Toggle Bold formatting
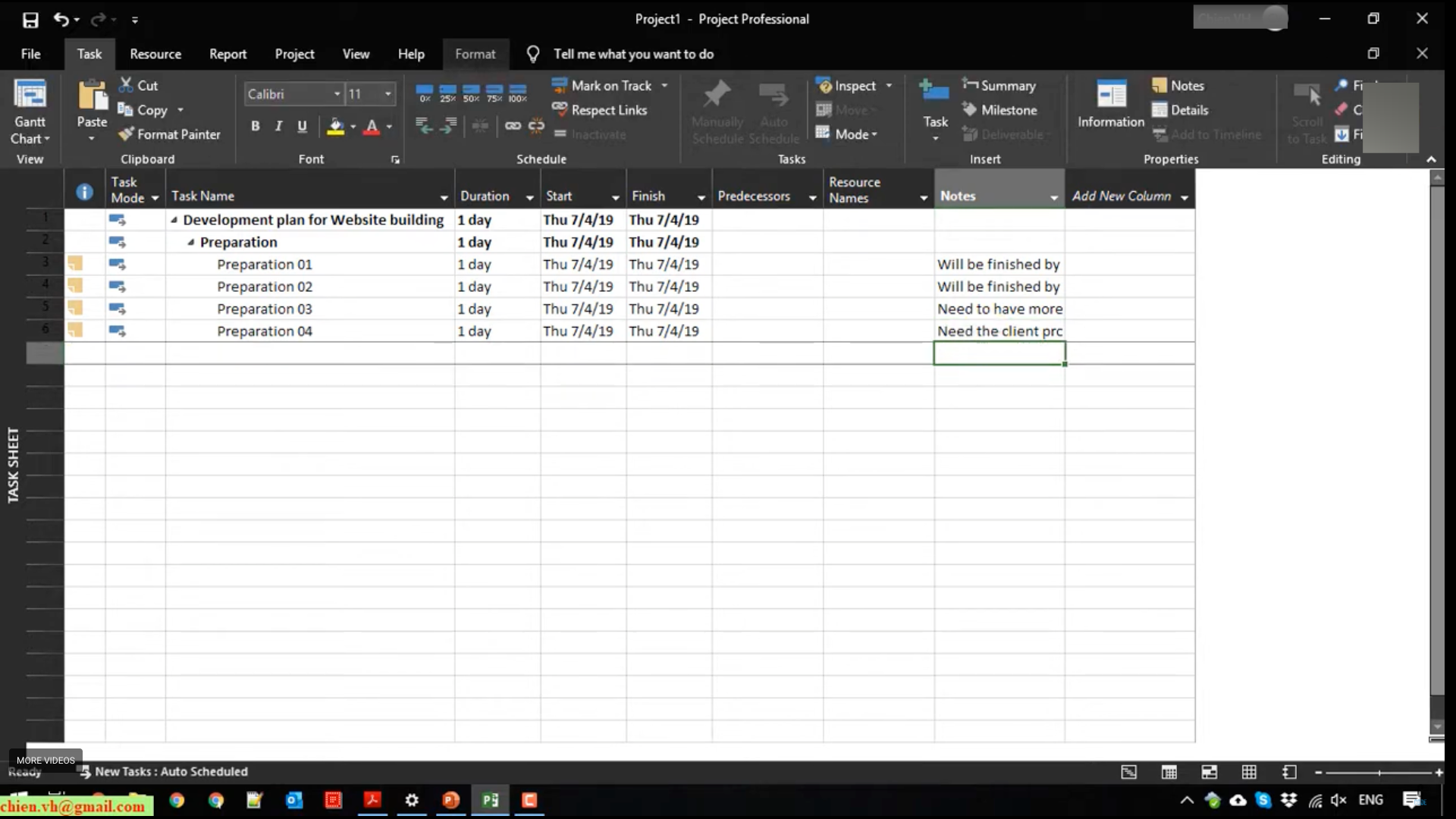The height and width of the screenshot is (819, 1456). tap(256, 127)
